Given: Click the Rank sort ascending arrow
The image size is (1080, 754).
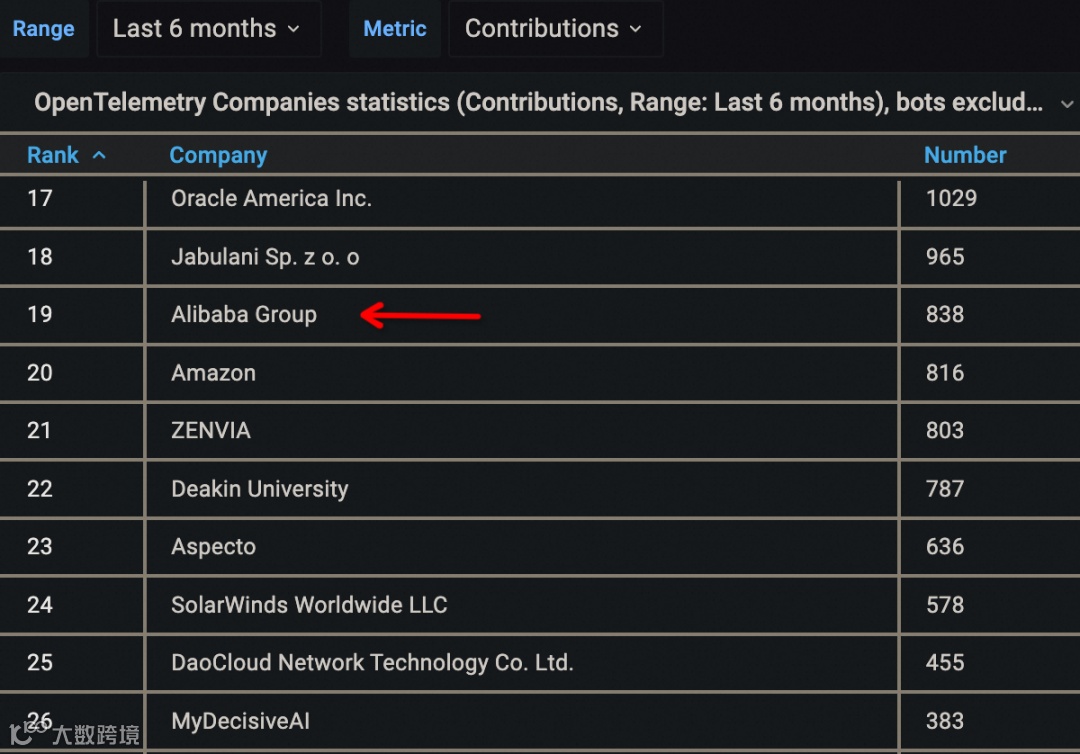Looking at the screenshot, I should pyautogui.click(x=99, y=155).
